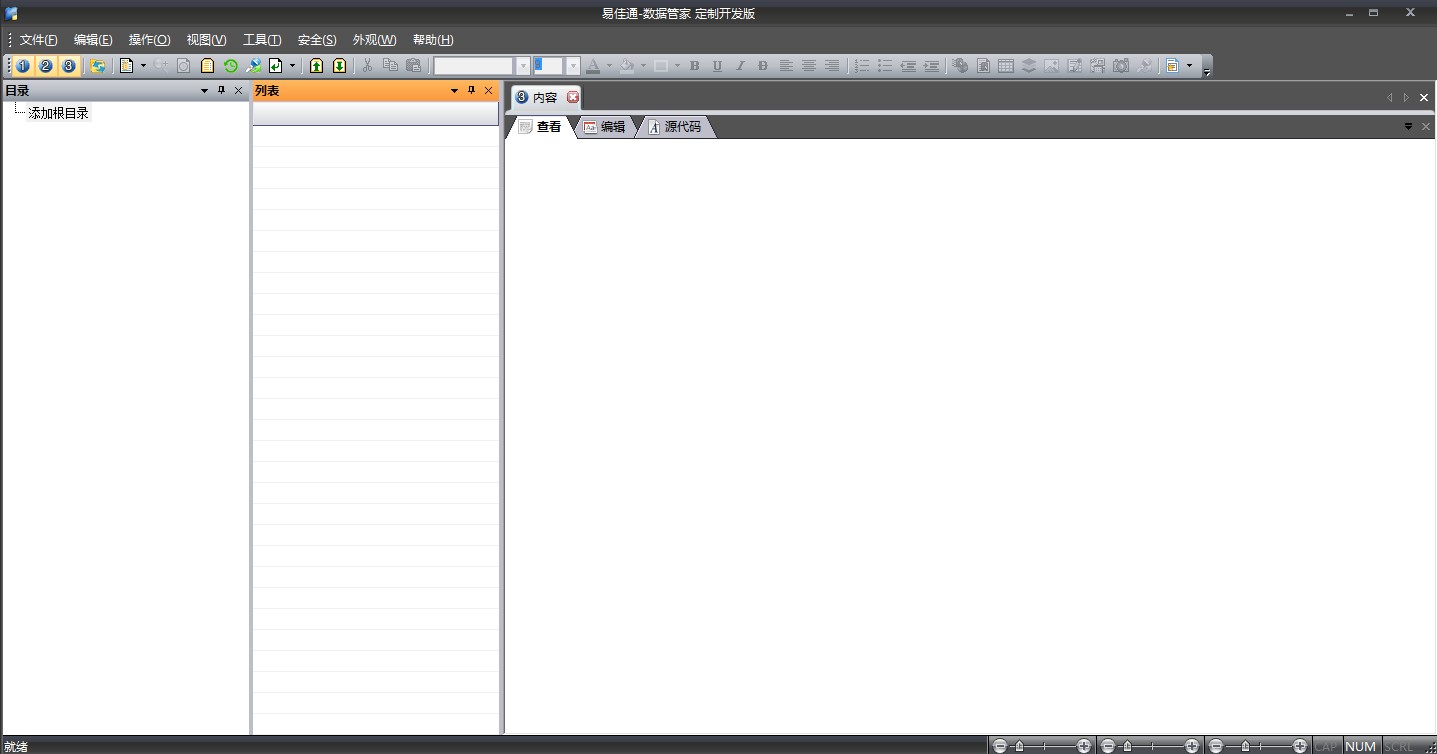
Task: Click the green refresh icon
Action: click(230, 66)
